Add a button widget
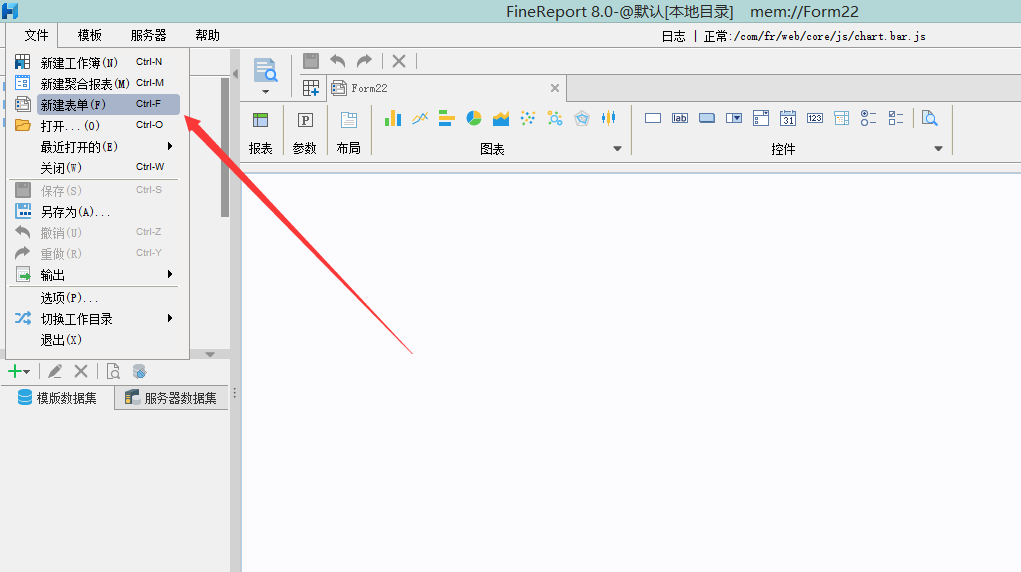 706,118
